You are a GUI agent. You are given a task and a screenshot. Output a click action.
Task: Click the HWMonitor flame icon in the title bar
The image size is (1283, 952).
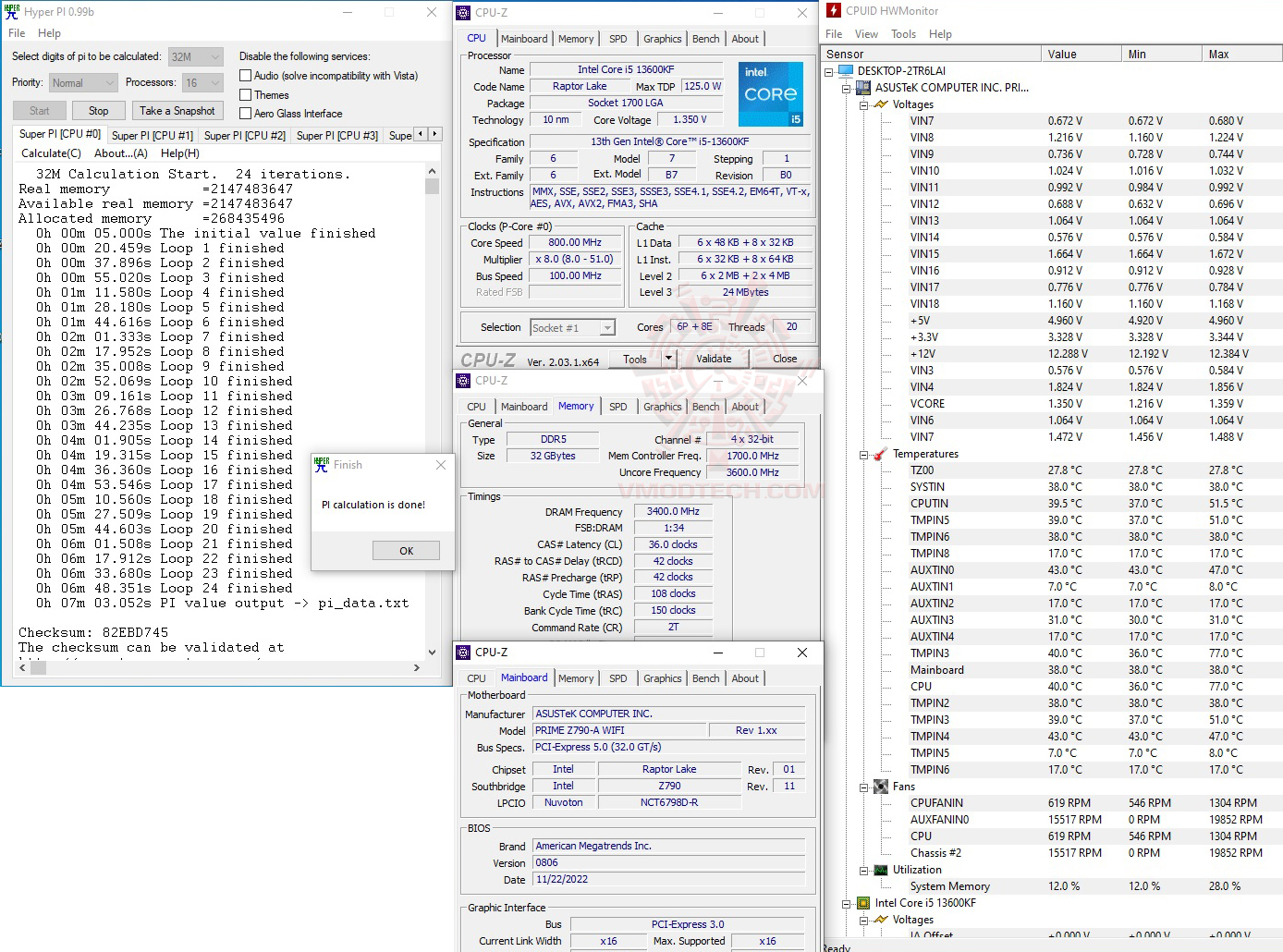pos(833,10)
